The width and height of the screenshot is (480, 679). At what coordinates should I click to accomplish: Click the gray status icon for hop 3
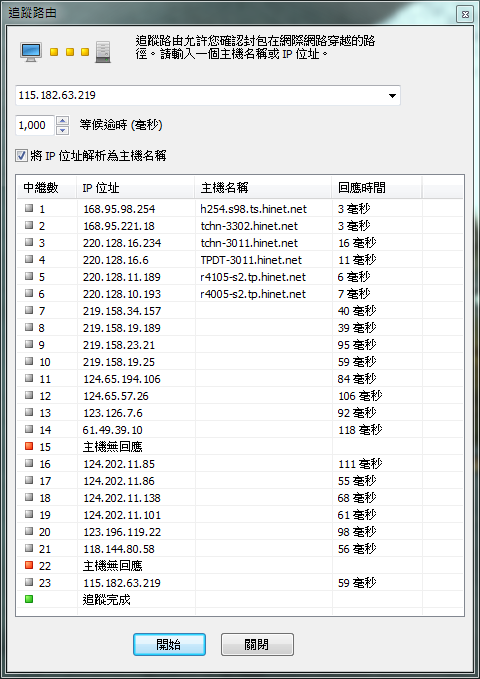(x=29, y=242)
